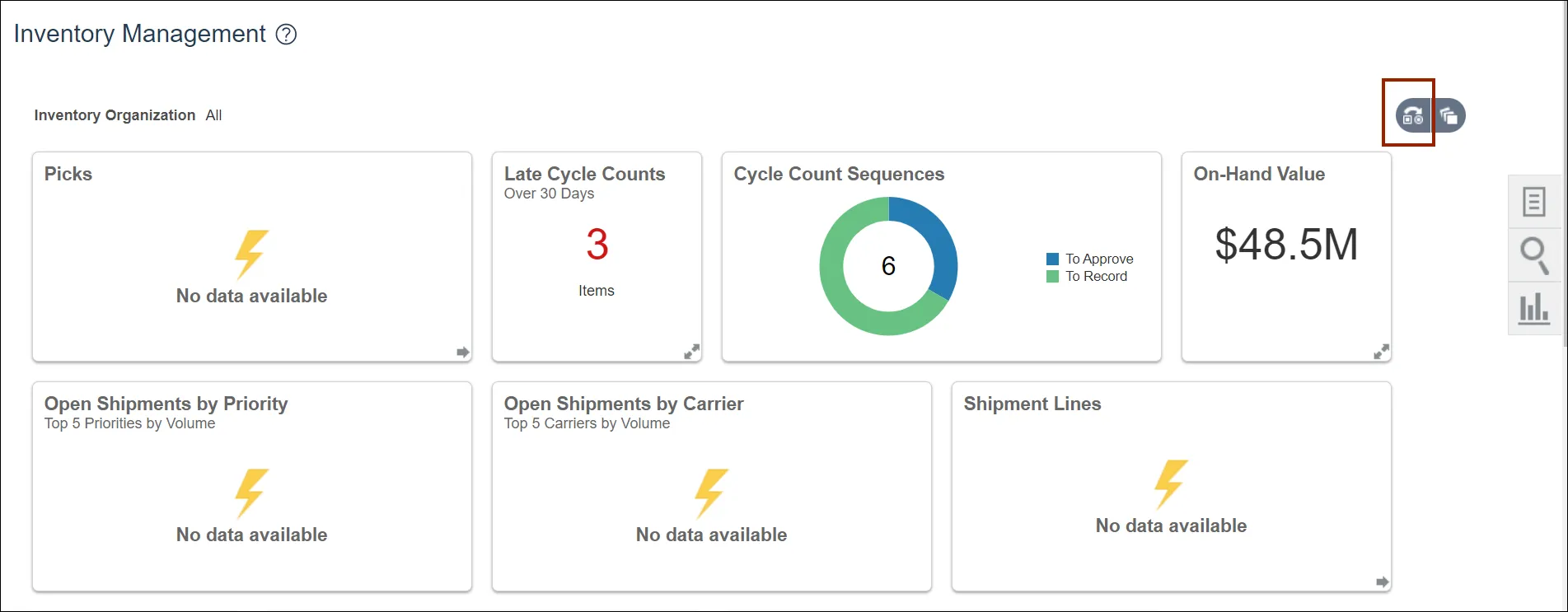1568x612 pixels.
Task: Change the Inventory Organization 'All' value
Action: pyautogui.click(x=213, y=115)
